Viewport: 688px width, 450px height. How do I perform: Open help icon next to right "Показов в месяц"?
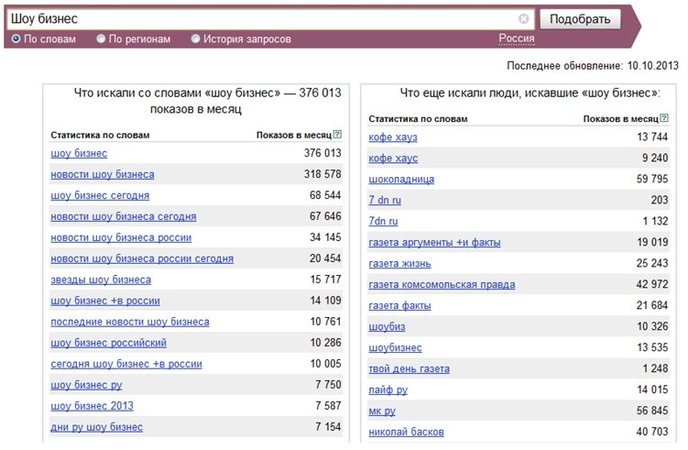tap(664, 118)
